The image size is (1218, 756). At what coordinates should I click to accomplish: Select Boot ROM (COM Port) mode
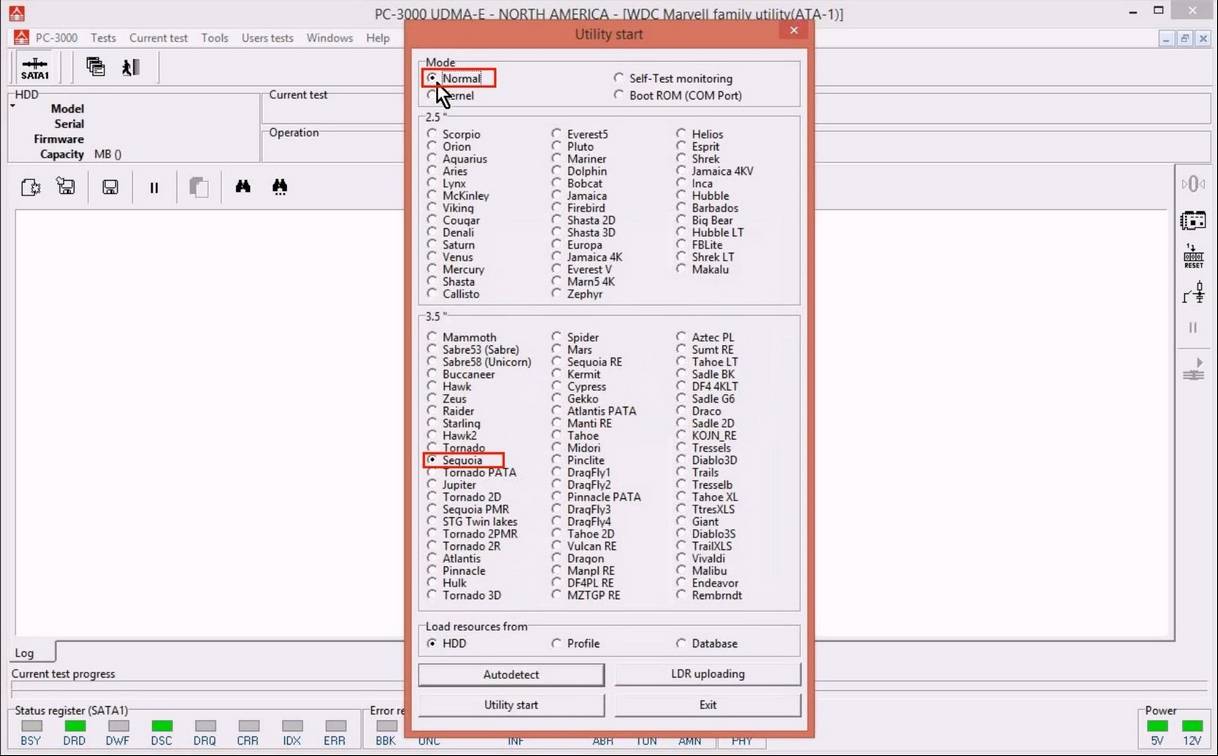619,95
